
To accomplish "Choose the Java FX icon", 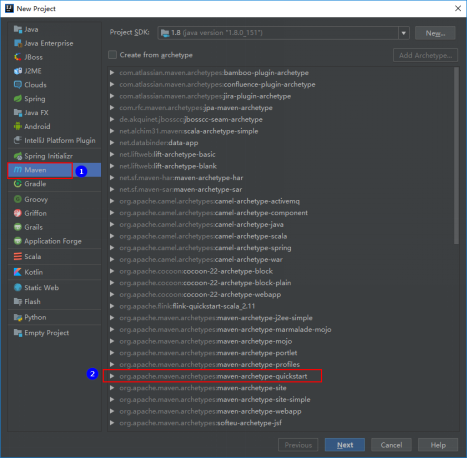I will click(18, 113).
